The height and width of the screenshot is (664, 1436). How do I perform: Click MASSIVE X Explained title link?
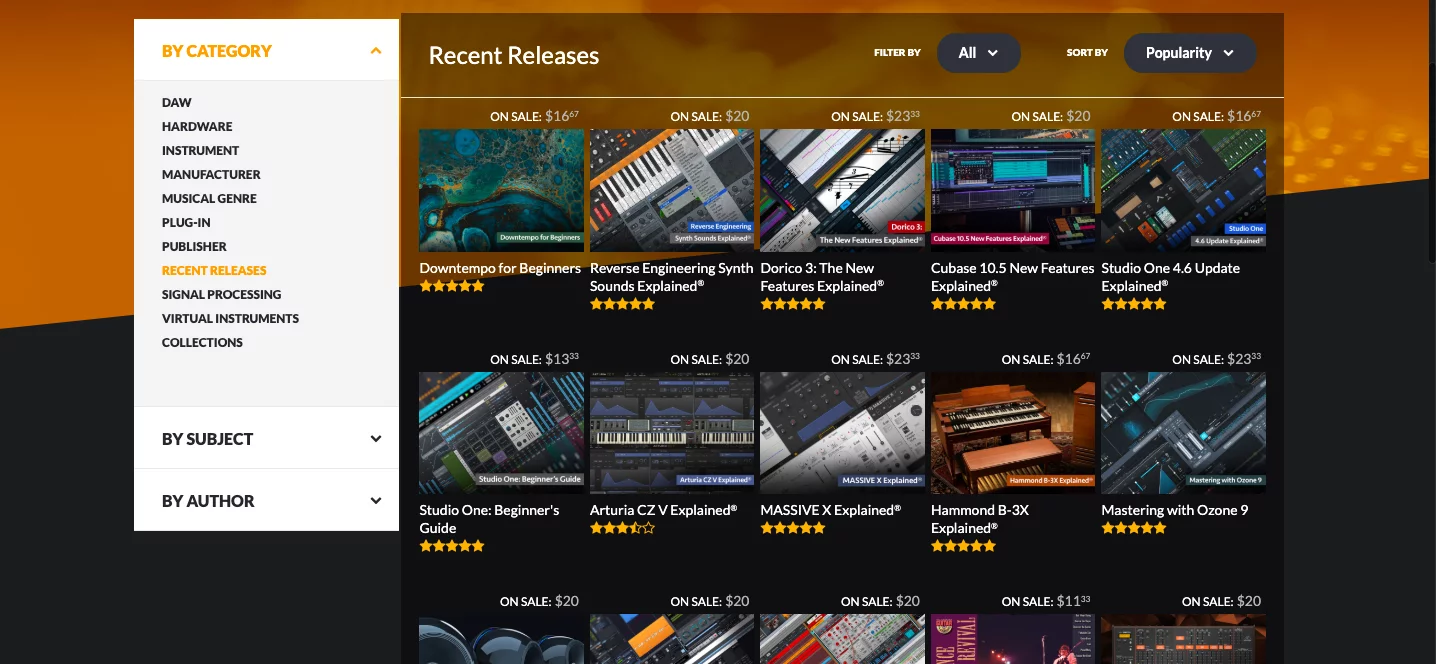[830, 510]
